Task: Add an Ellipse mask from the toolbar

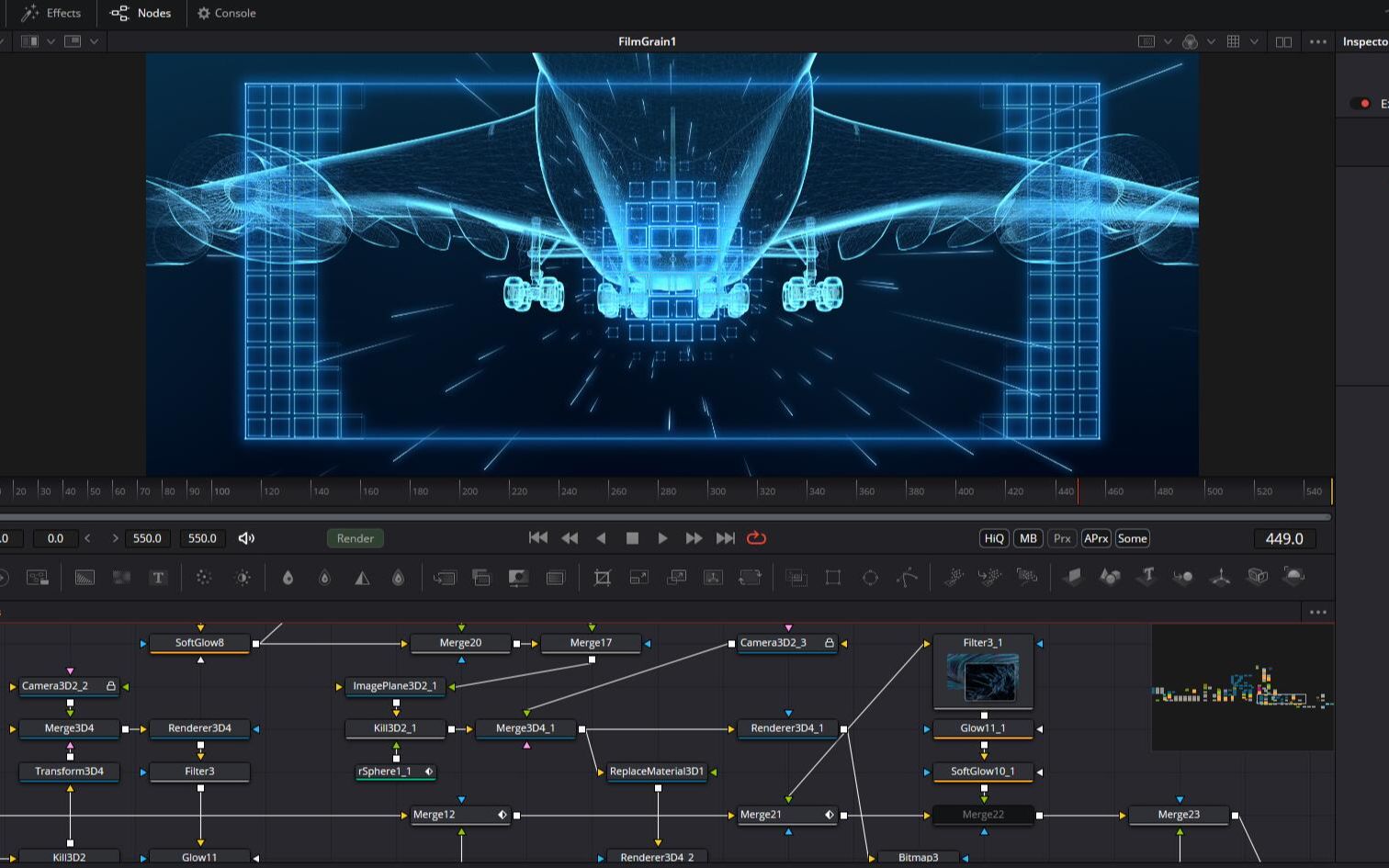Action: [870, 577]
